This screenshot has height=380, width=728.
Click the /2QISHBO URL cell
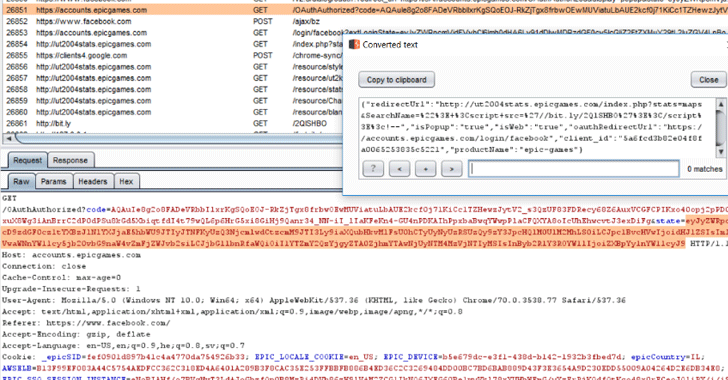310,124
